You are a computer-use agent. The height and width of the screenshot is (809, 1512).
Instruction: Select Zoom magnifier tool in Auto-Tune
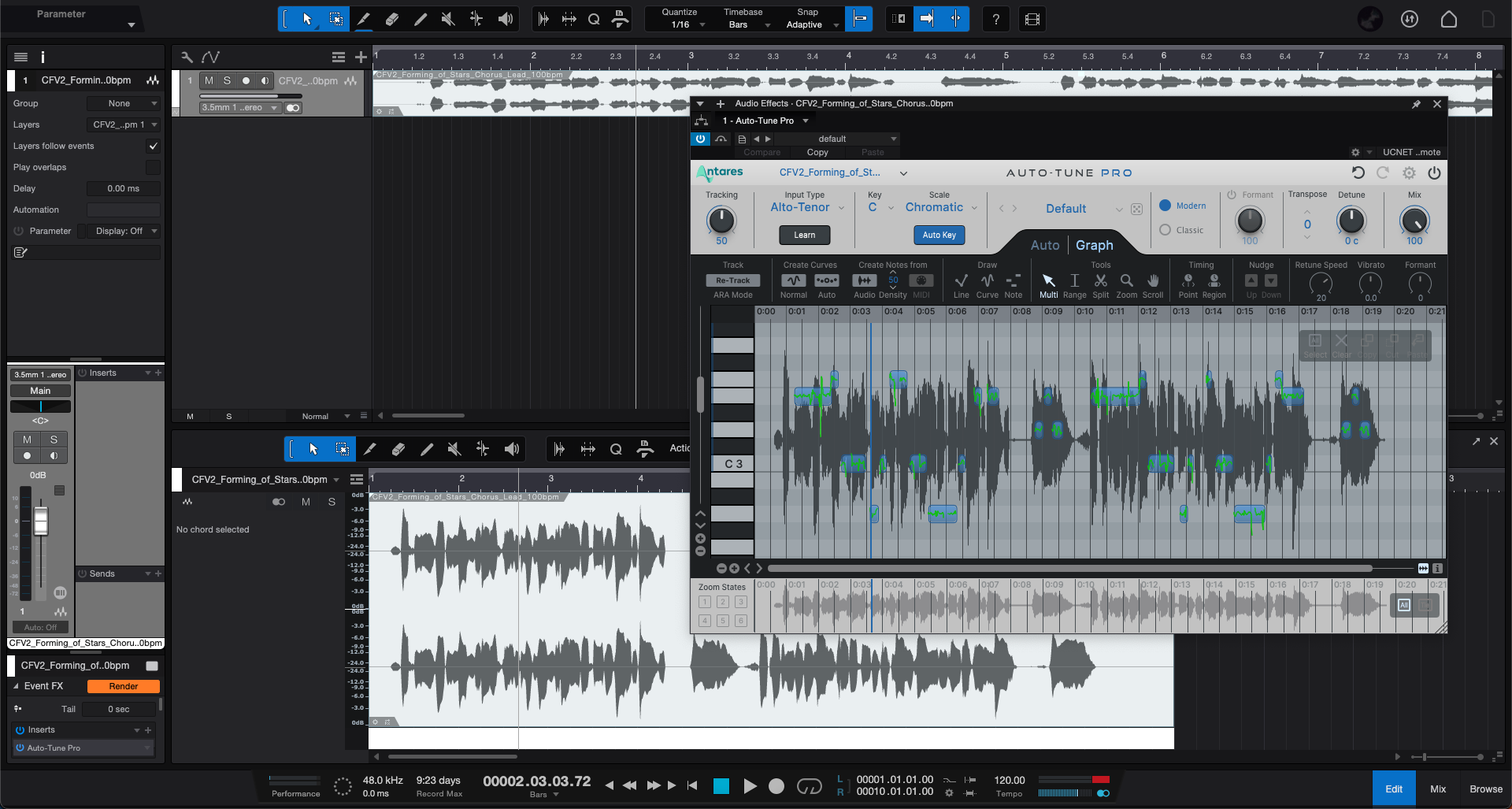(x=1127, y=281)
